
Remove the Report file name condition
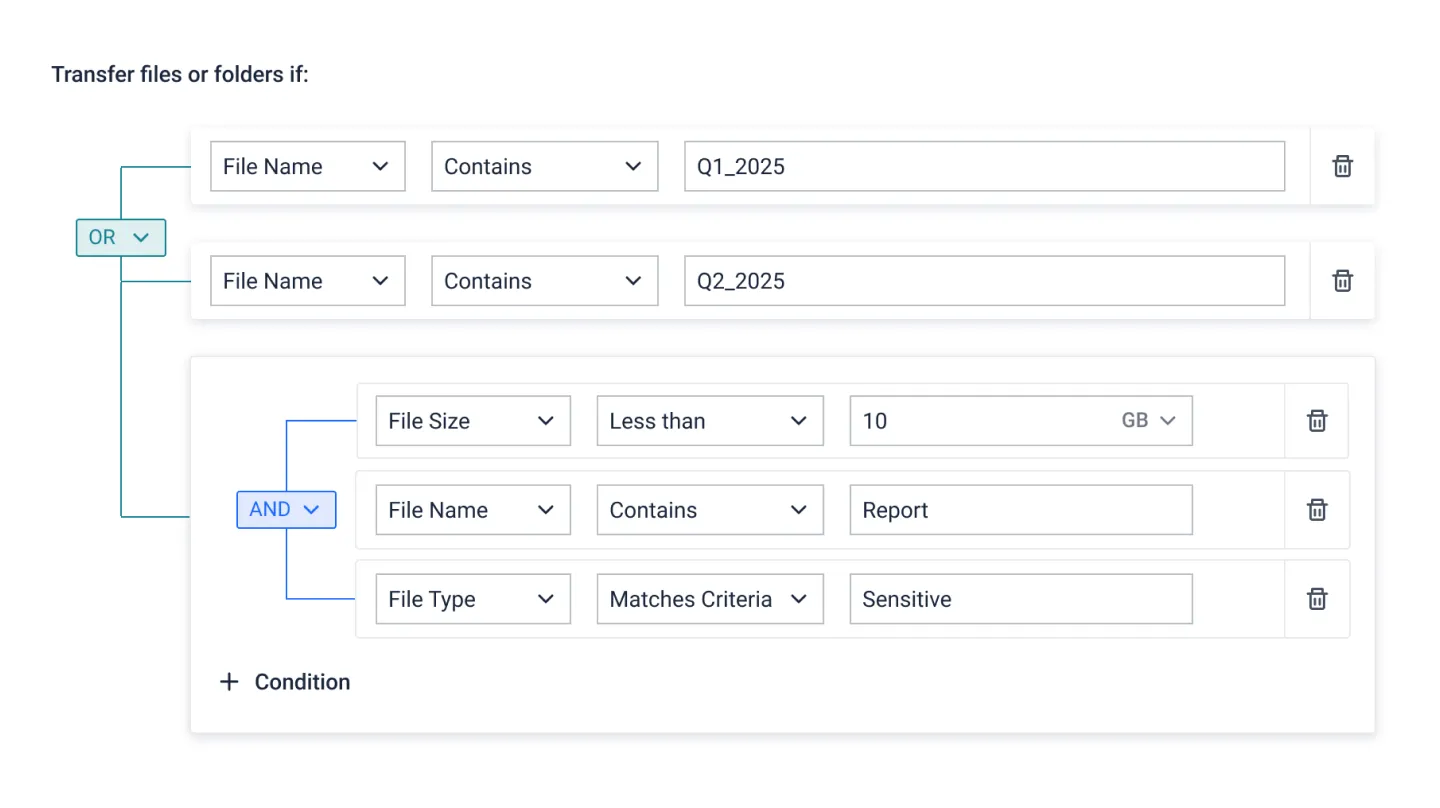click(x=1317, y=510)
